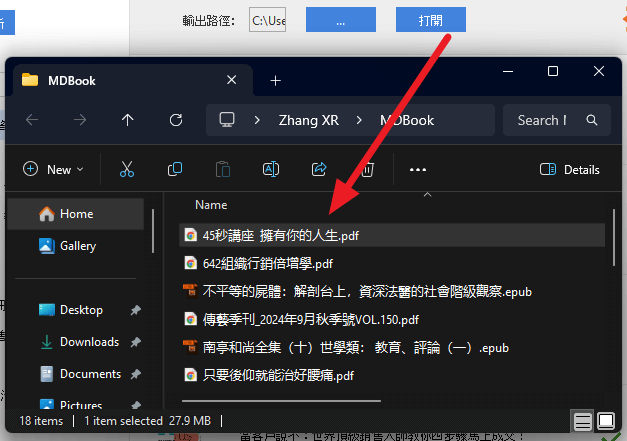Open a new Explorer tab with plus
The image size is (627, 441).
276,81
